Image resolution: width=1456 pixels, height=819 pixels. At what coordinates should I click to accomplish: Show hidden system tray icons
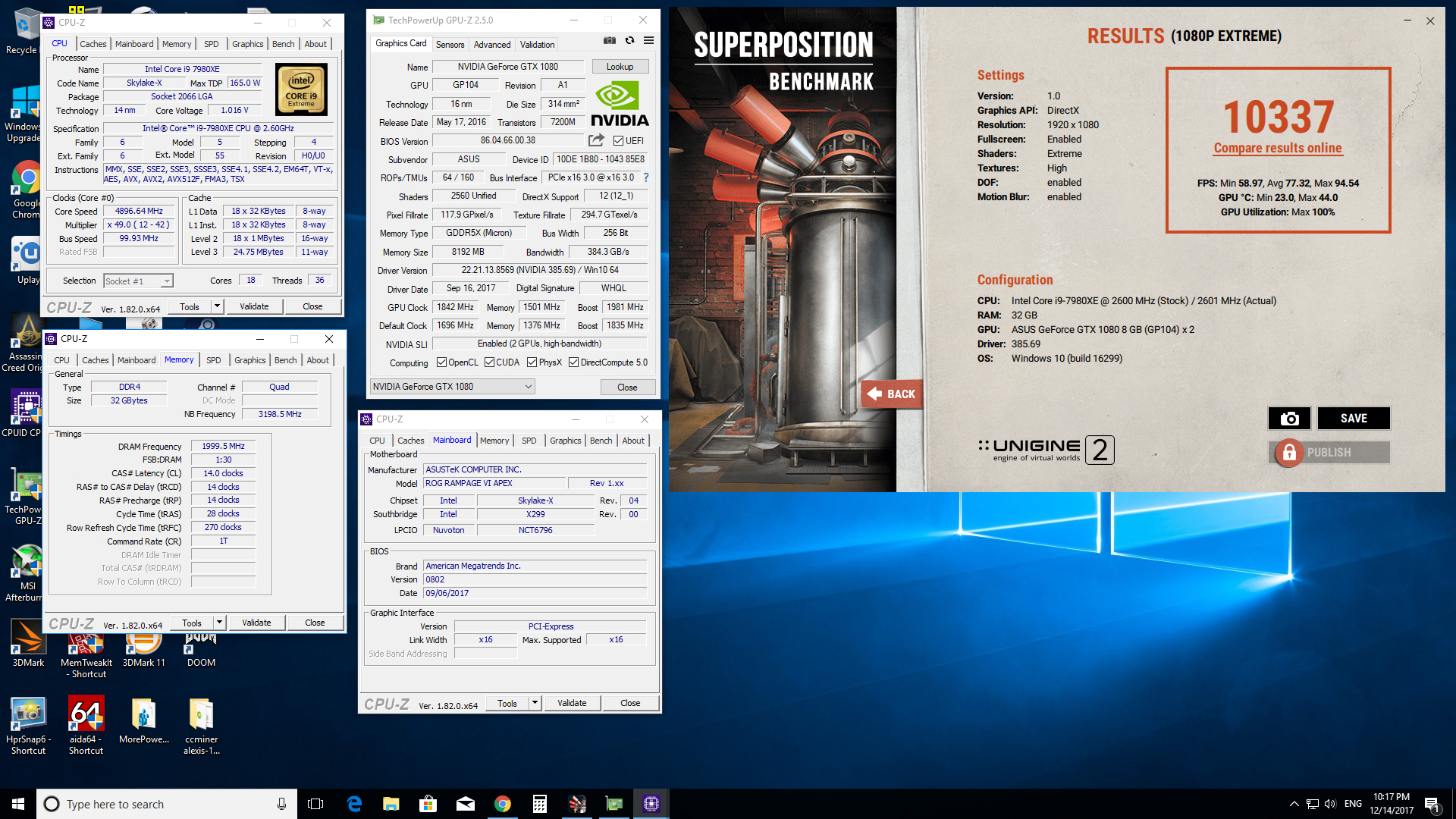tap(1294, 804)
